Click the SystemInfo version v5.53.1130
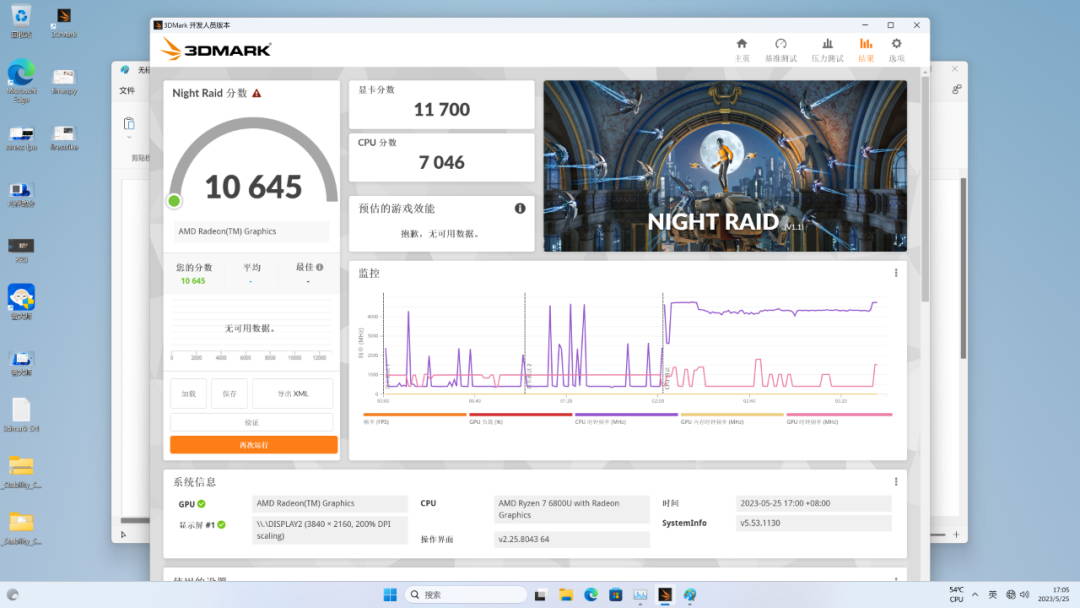This screenshot has height=608, width=1080. pos(813,523)
